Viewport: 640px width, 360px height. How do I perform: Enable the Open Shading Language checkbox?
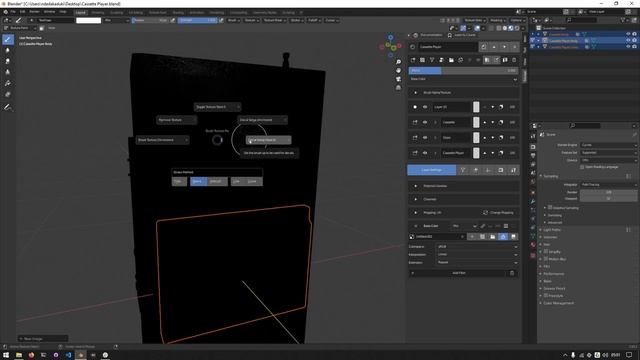coord(582,167)
